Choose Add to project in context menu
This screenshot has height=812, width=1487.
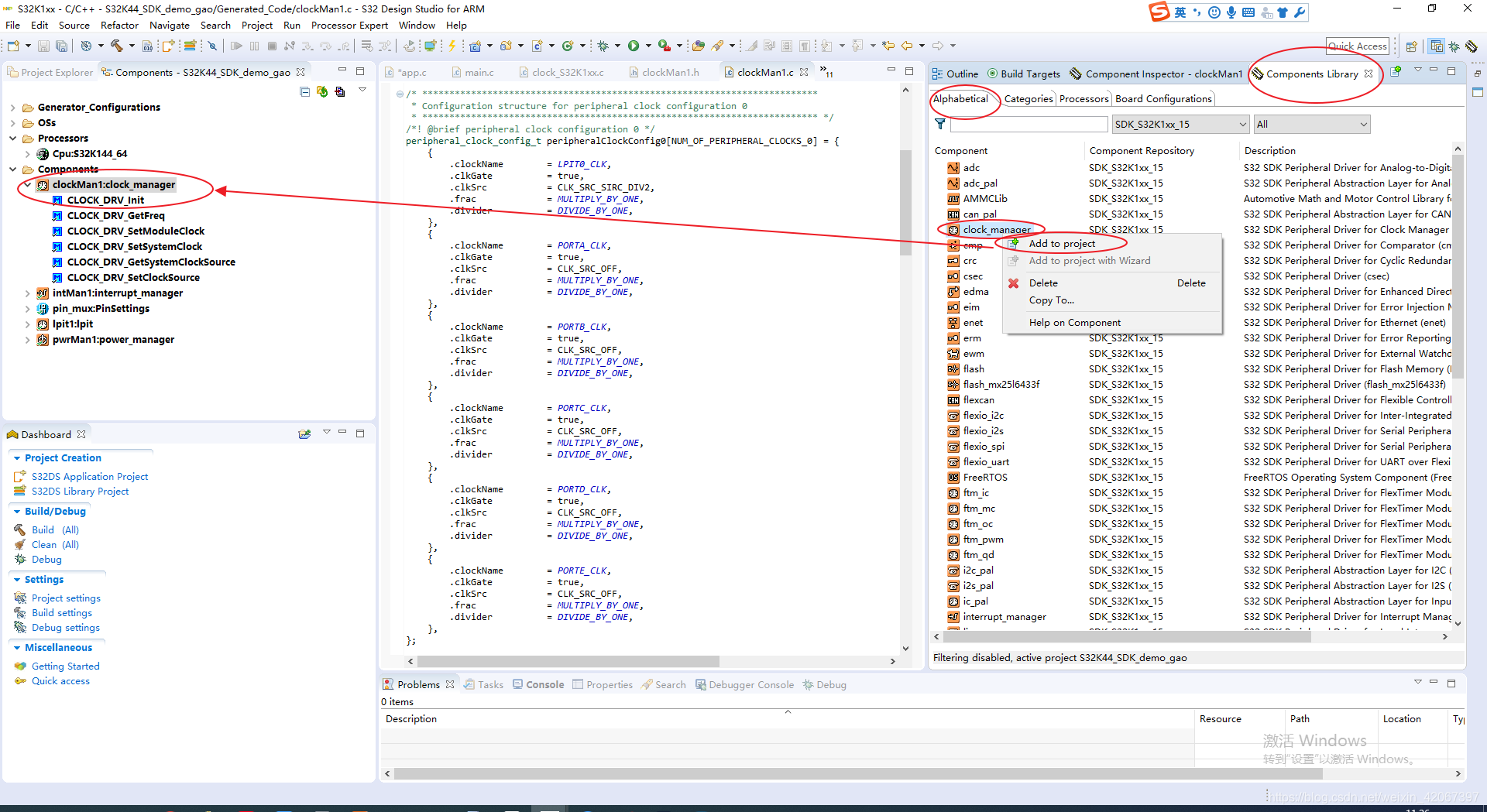1062,243
